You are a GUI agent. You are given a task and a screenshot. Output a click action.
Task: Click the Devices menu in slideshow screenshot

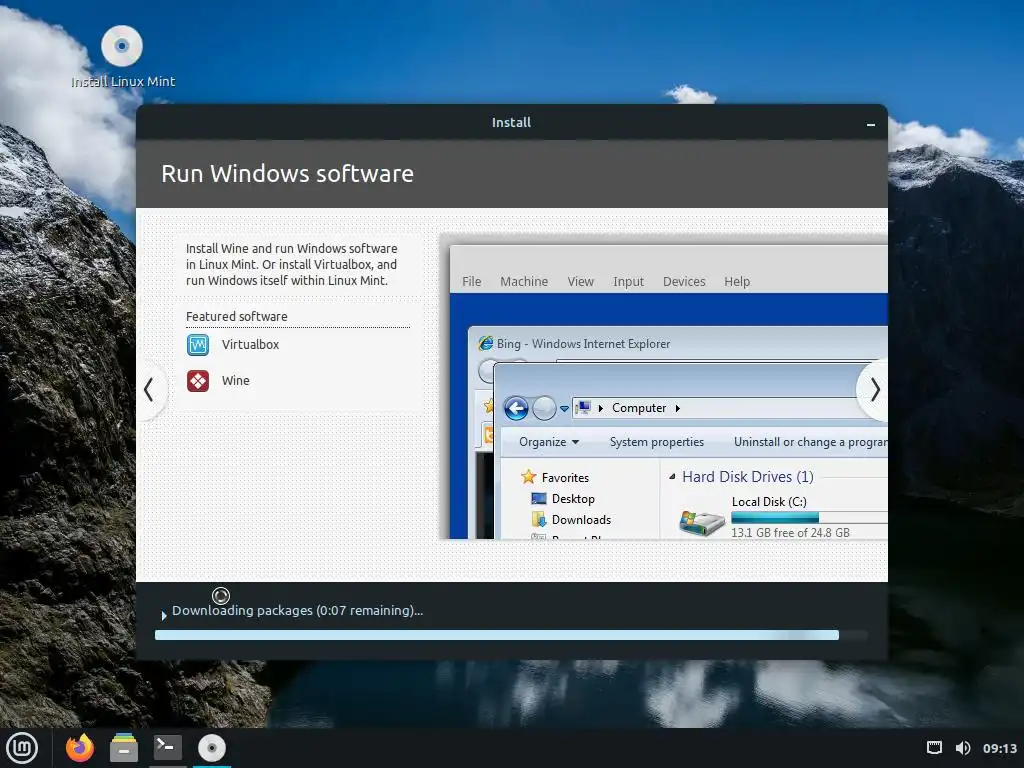point(684,281)
